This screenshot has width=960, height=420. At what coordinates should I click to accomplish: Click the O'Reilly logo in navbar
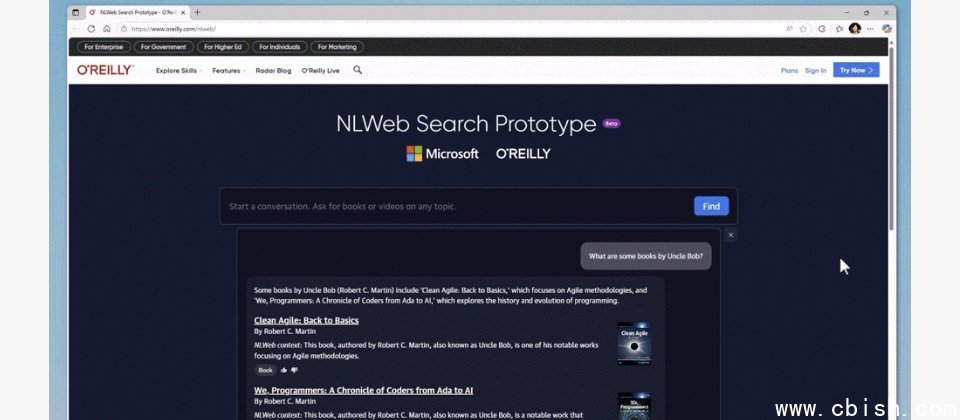tap(105, 70)
